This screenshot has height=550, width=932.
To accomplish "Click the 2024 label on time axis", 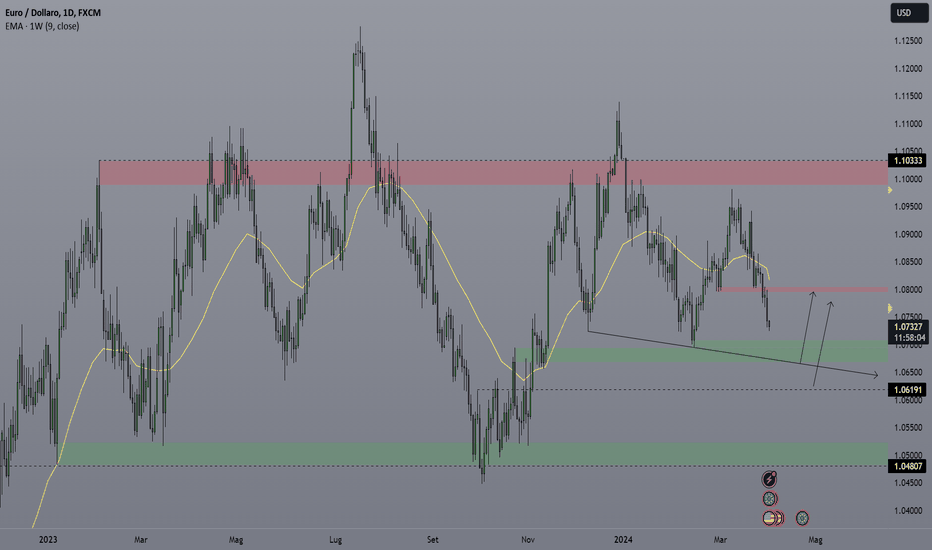I will pos(628,539).
